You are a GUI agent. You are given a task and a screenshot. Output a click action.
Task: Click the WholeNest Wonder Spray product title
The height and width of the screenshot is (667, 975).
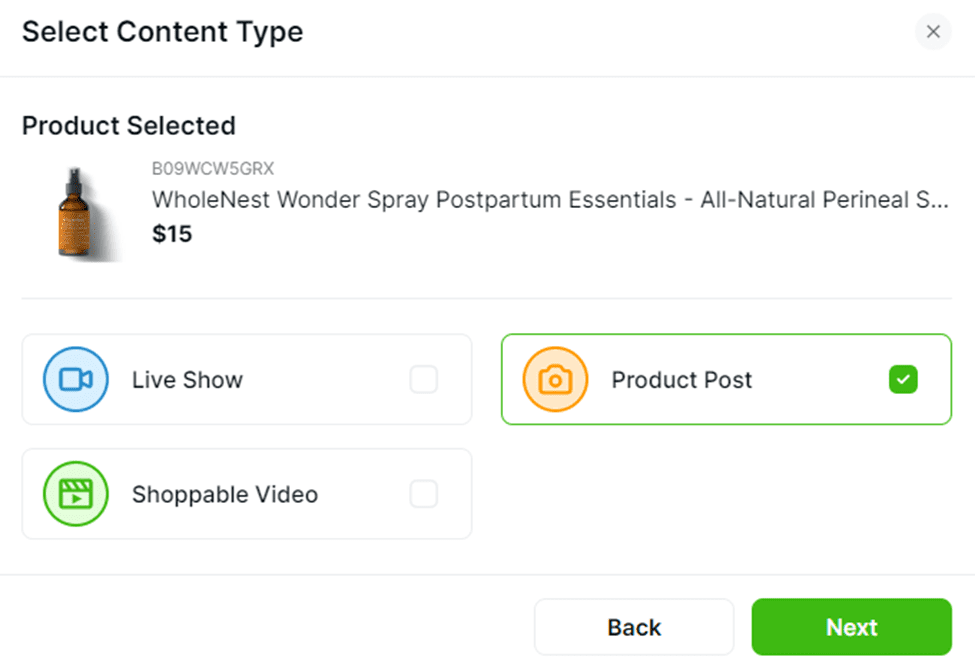pos(550,200)
